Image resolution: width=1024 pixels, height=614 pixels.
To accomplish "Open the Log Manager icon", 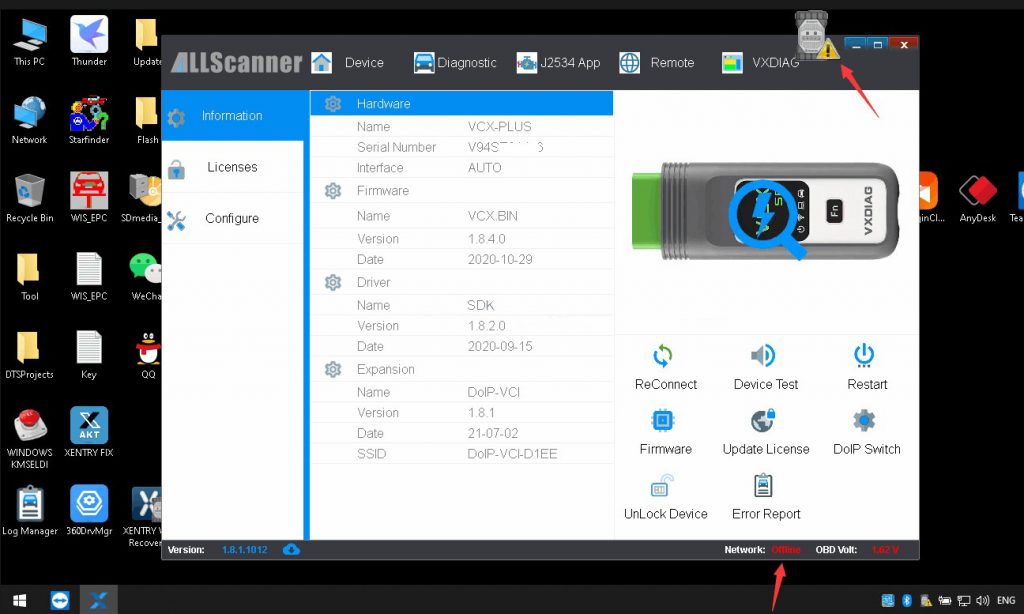I will [29, 511].
